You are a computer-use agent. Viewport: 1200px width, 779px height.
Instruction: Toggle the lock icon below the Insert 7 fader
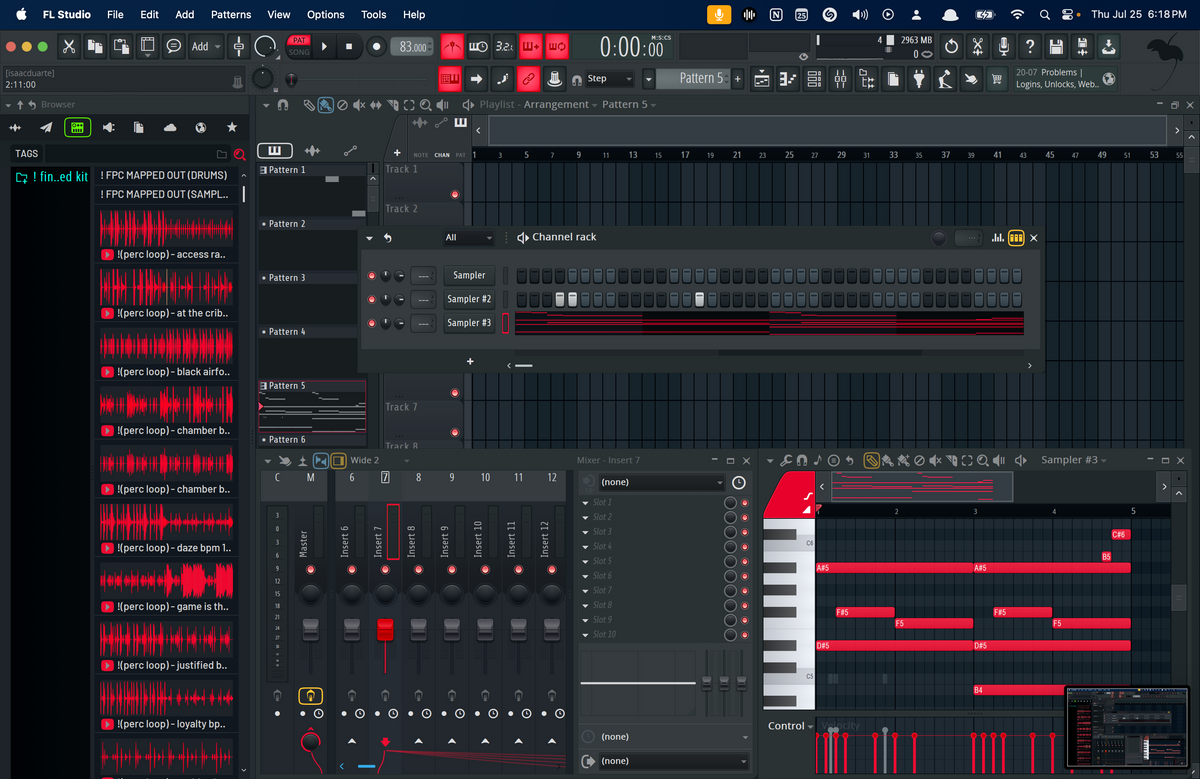(x=385, y=696)
